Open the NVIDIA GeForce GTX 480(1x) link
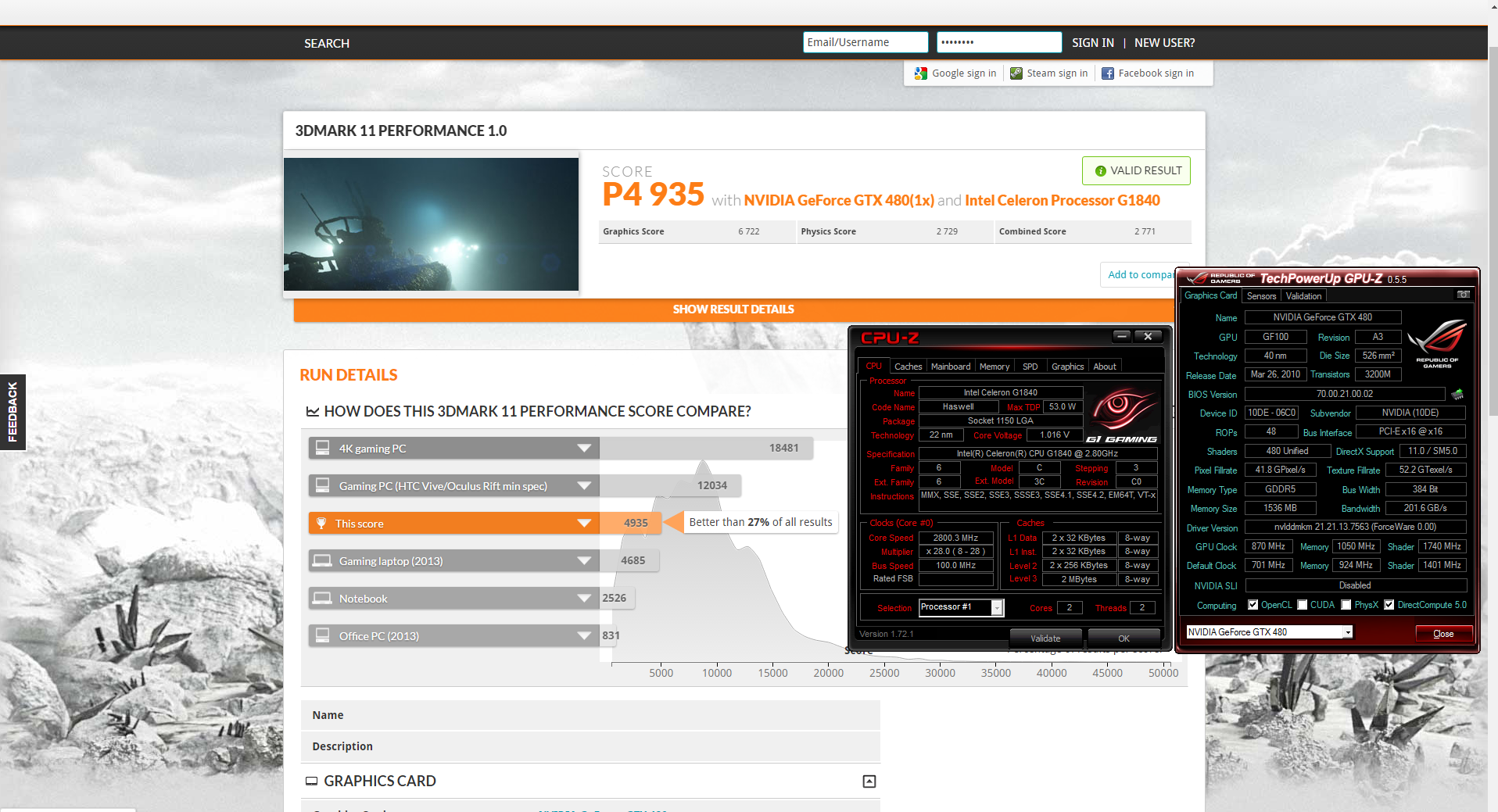1498x812 pixels. point(839,200)
